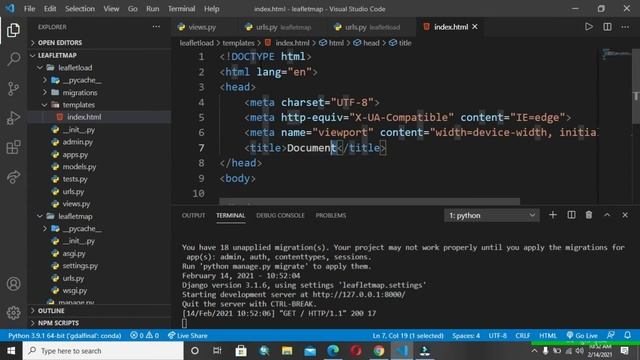This screenshot has width=640, height=360.
Task: Split the terminal pane
Action: click(x=571, y=215)
